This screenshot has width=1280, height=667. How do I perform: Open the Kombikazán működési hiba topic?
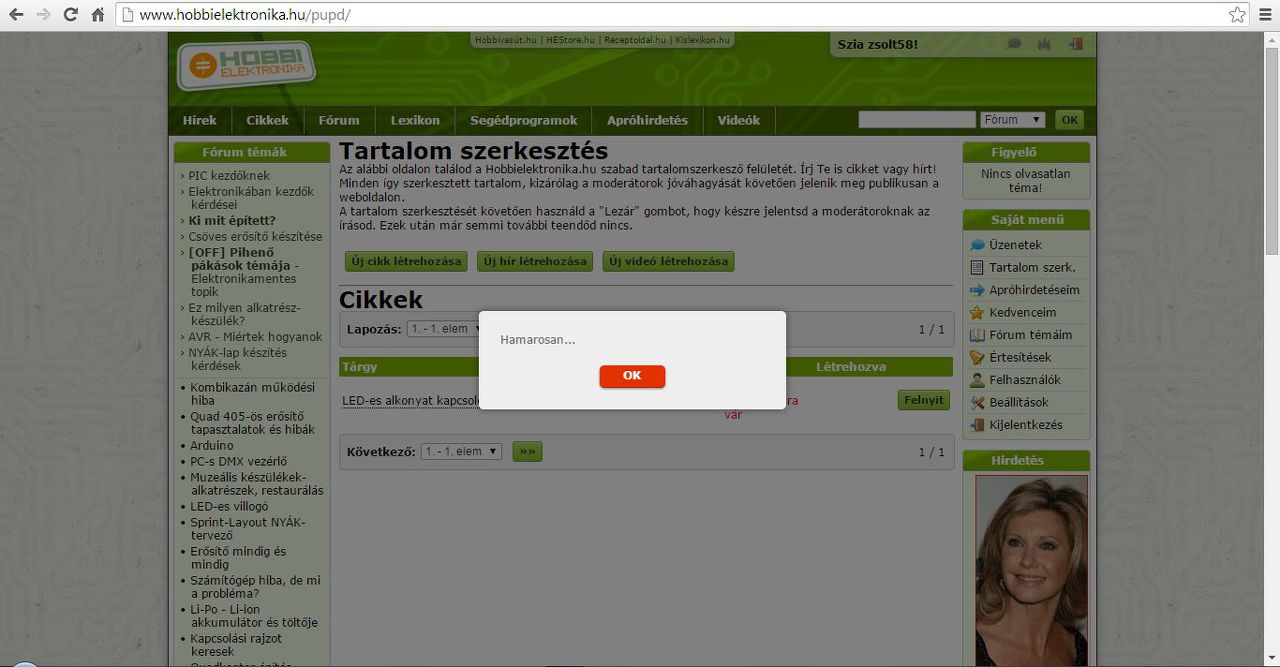pyautogui.click(x=253, y=394)
